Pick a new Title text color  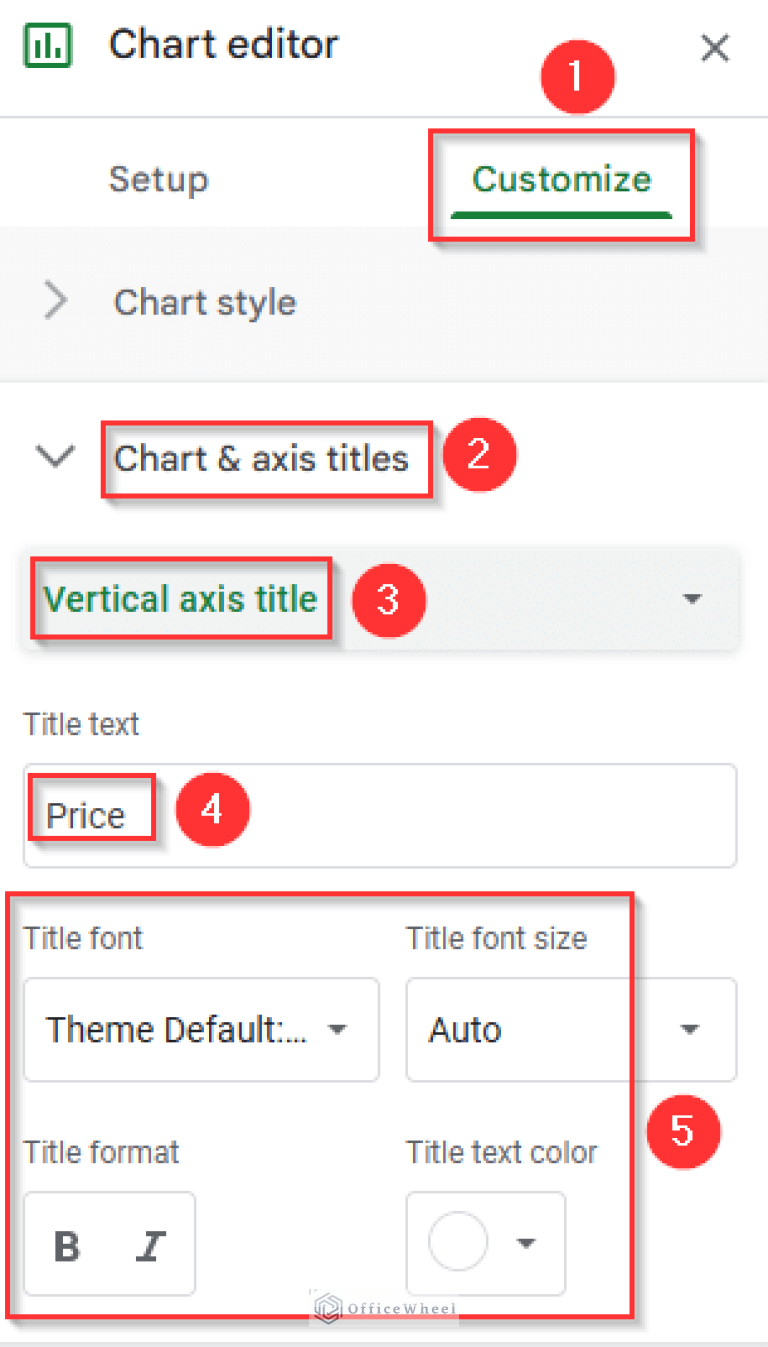point(458,1244)
